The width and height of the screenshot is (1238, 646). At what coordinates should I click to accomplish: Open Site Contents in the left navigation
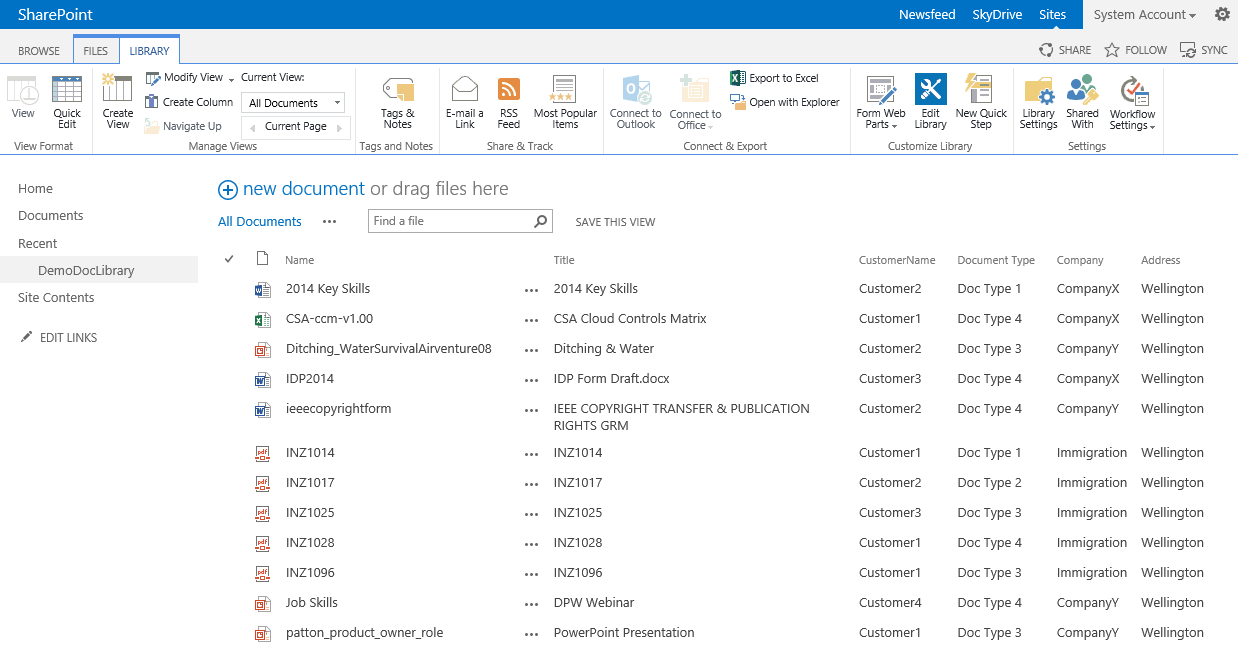(x=56, y=298)
